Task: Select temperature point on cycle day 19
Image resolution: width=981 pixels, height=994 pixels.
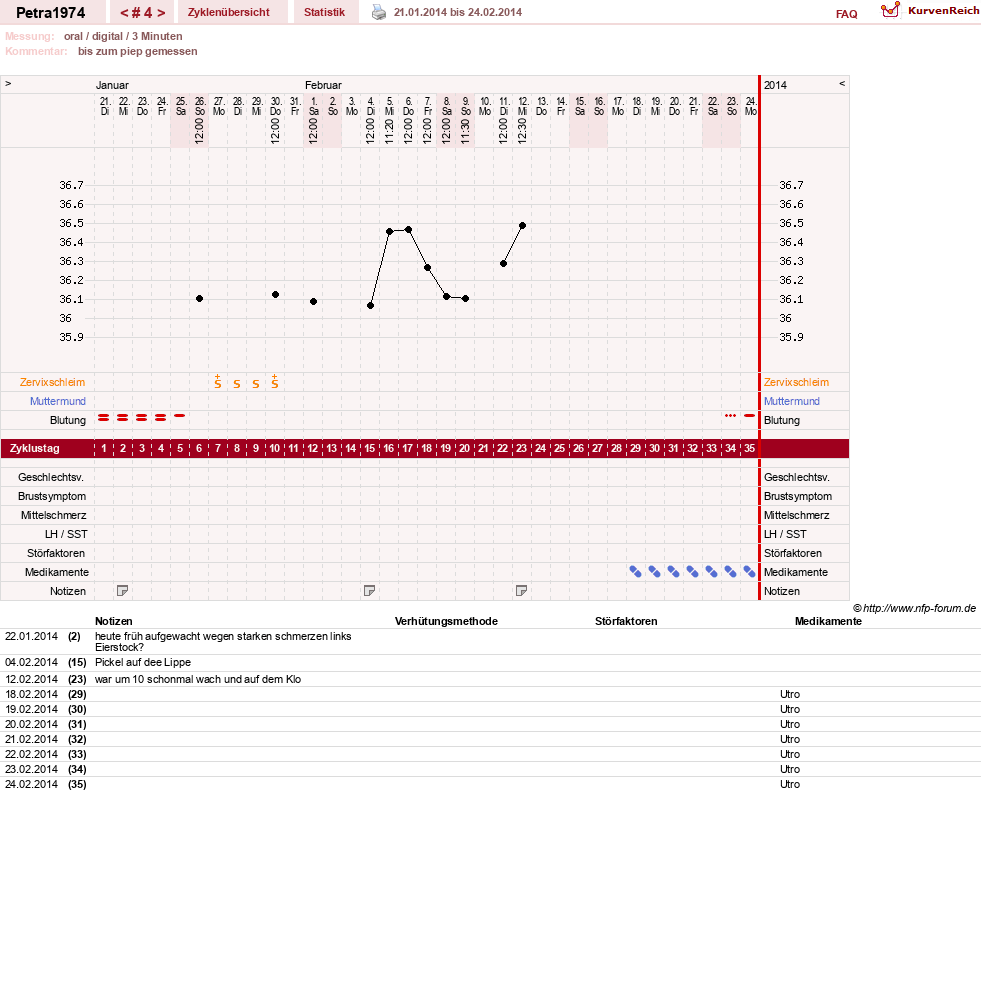Action: click(x=446, y=297)
